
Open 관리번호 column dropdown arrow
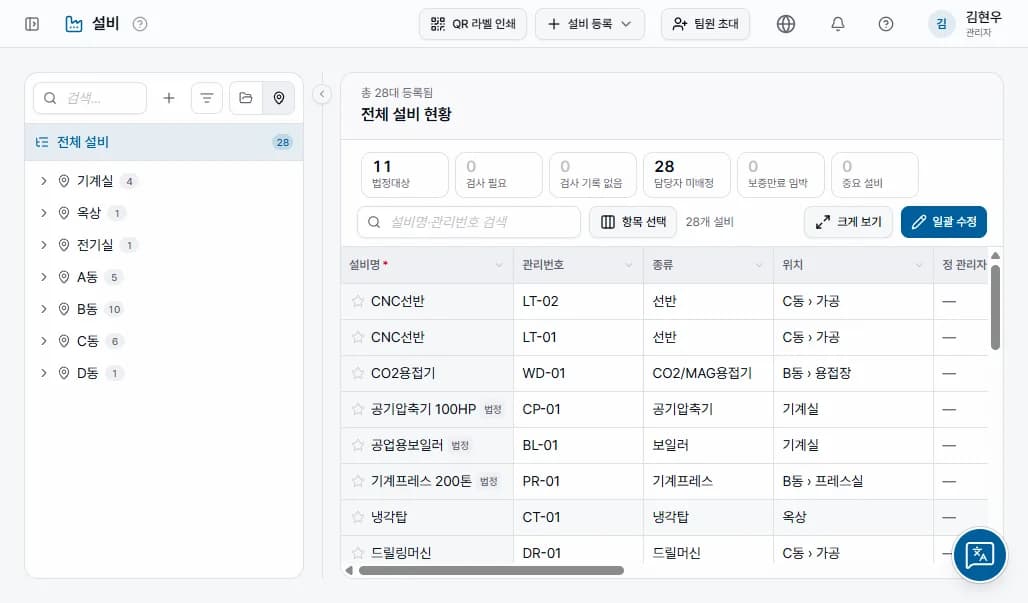point(628,265)
